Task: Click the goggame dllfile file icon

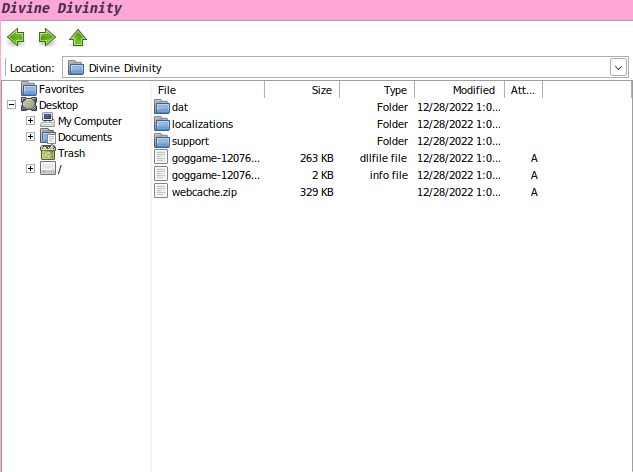Action: pyautogui.click(x=161, y=157)
